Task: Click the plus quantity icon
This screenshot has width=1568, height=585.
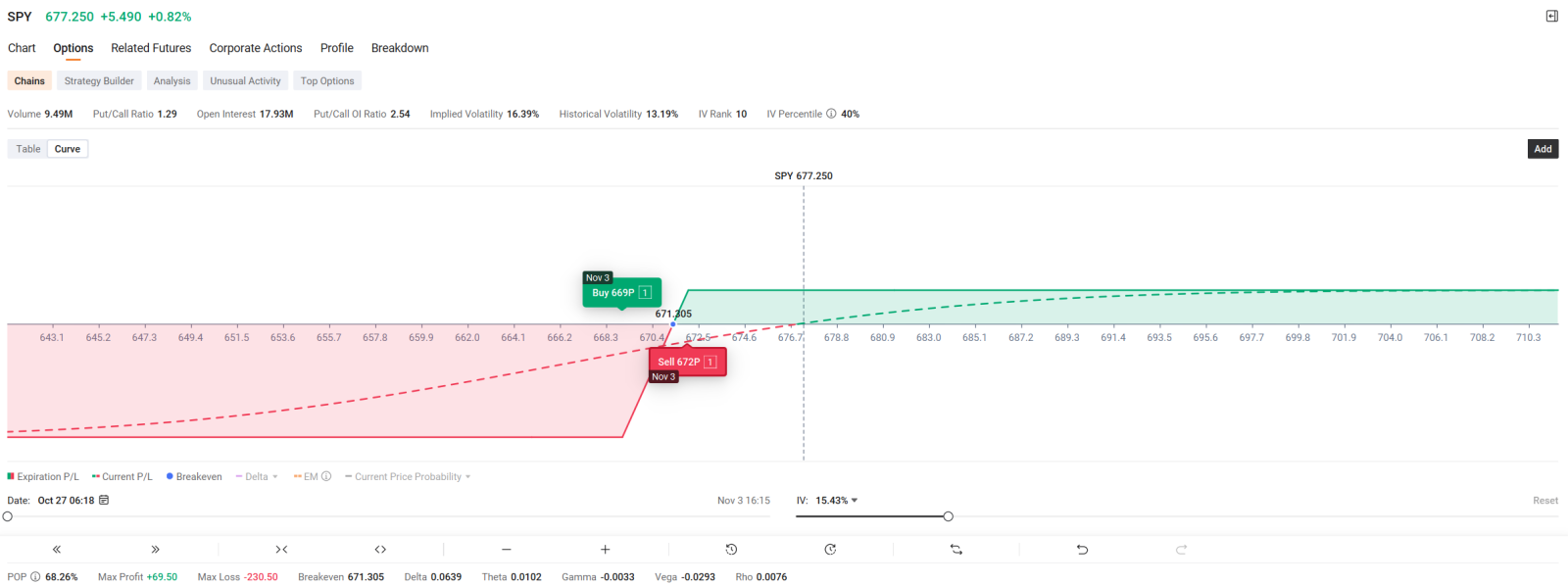Action: pos(606,550)
